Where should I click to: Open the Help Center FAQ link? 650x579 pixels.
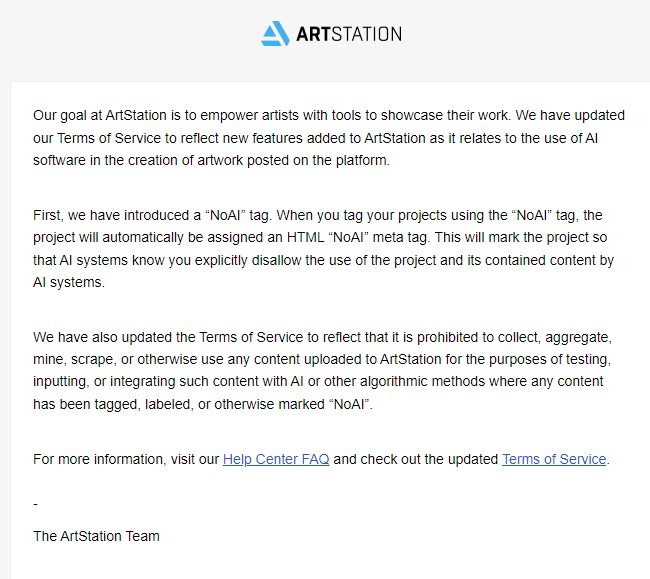tap(276, 459)
